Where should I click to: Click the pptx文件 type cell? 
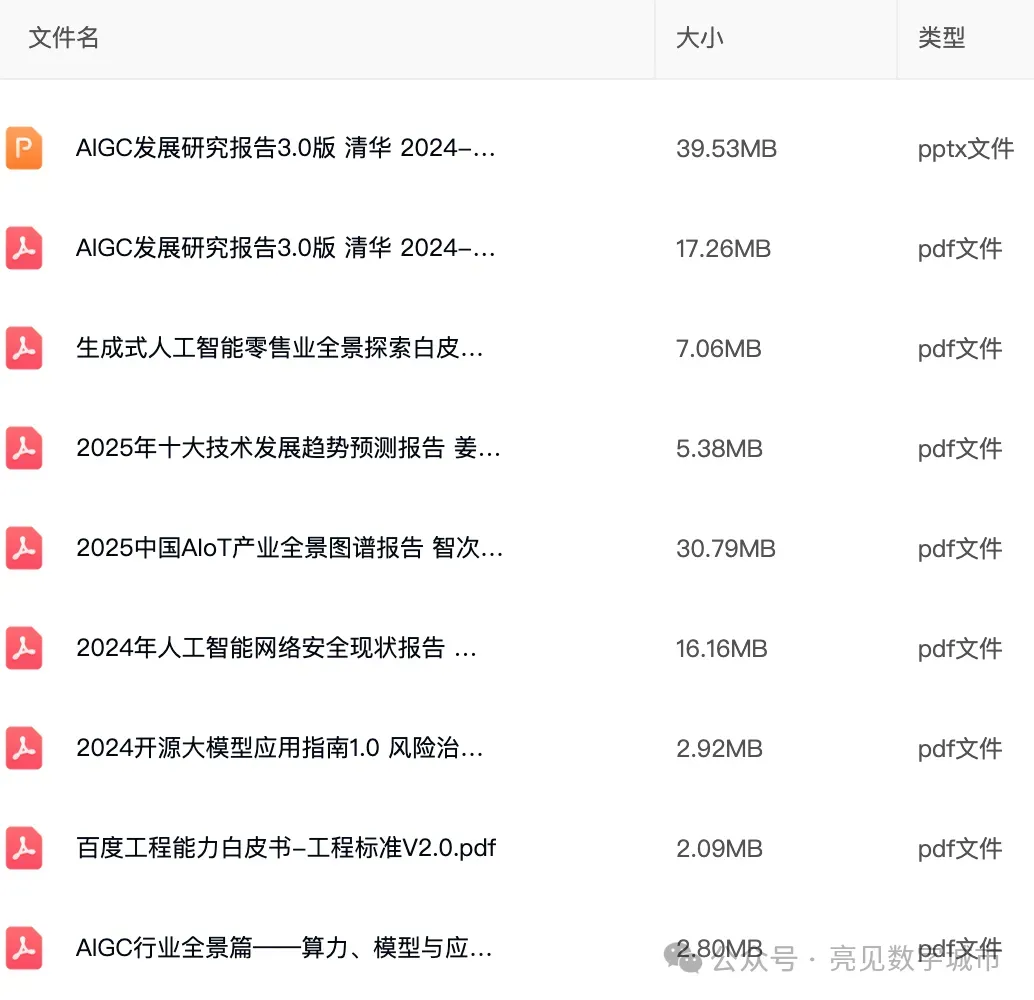(965, 149)
